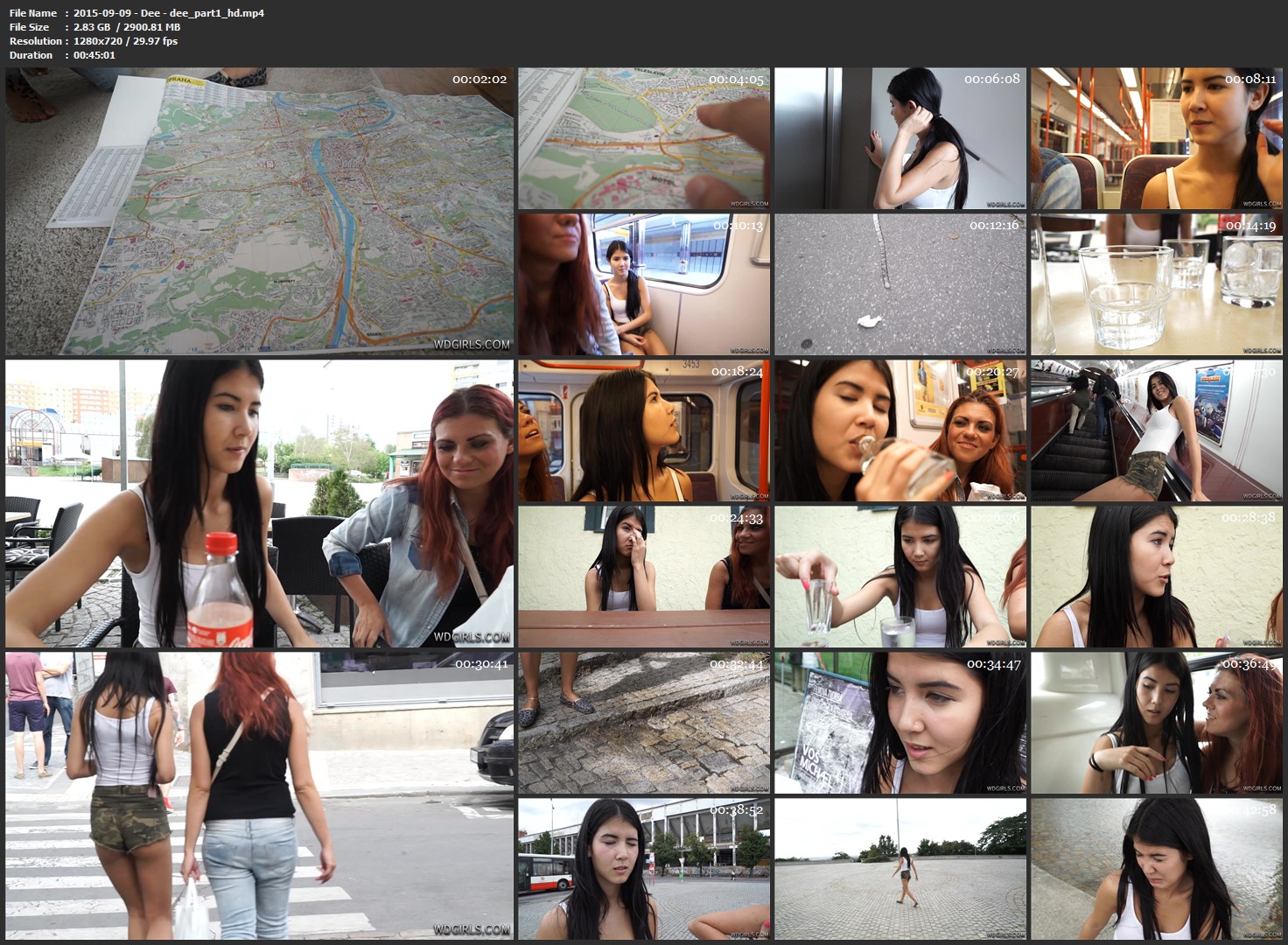Open the escalator thumbnail

[1156, 430]
